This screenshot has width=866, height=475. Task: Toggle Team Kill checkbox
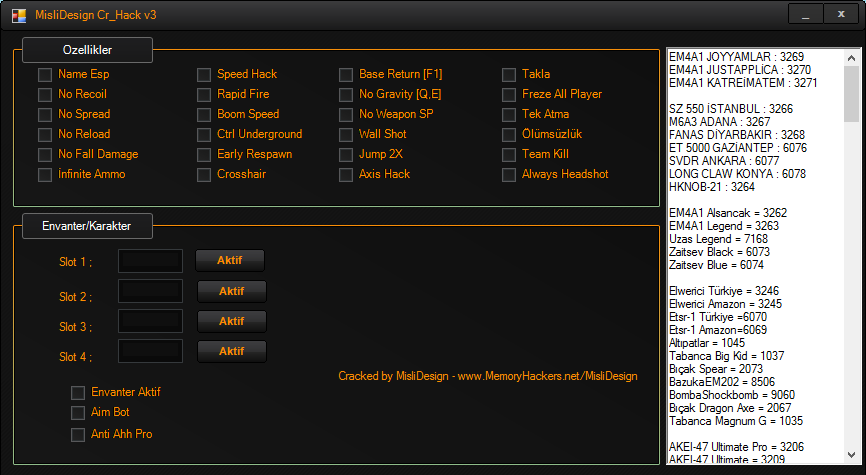pos(509,155)
